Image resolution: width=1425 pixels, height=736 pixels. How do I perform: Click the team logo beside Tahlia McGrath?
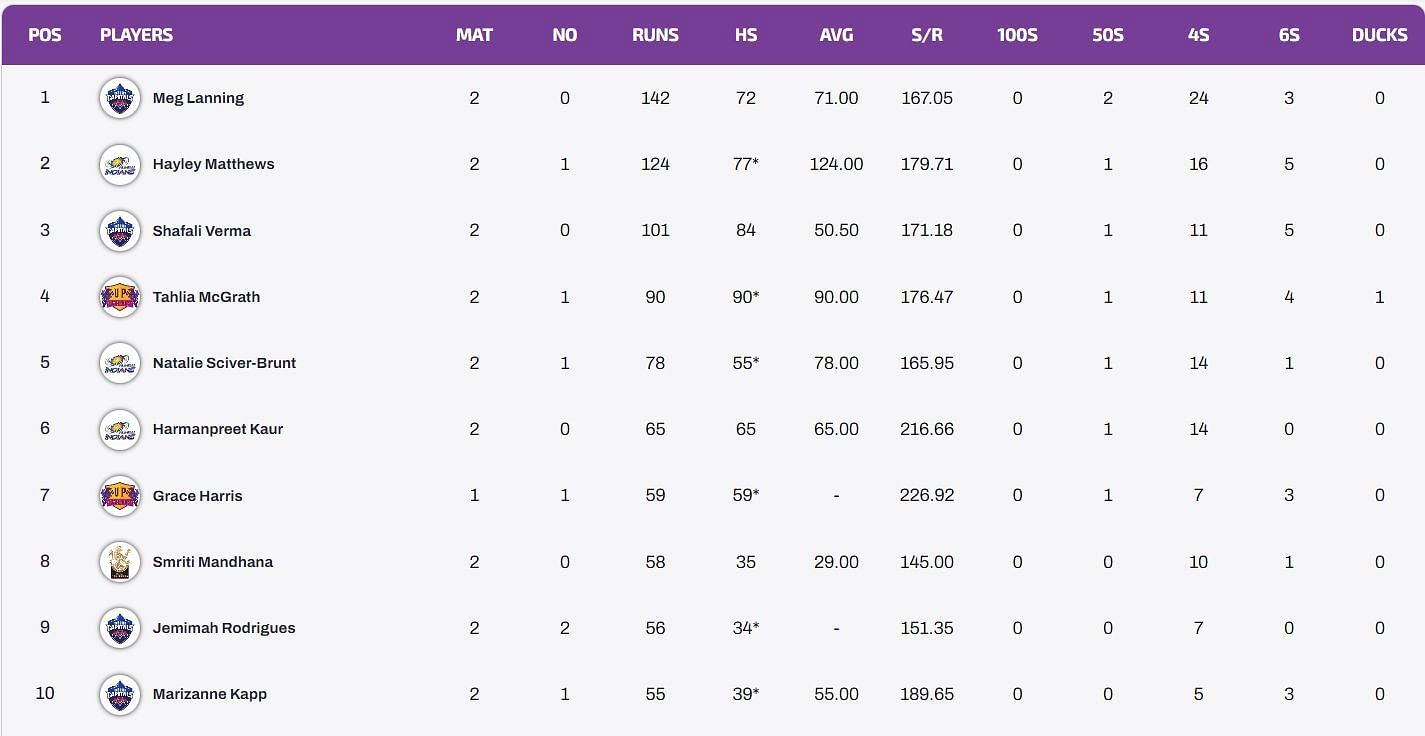pyautogui.click(x=120, y=297)
